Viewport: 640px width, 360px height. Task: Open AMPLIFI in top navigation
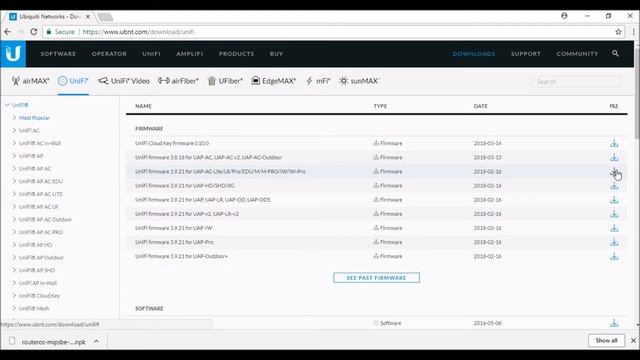[189, 54]
